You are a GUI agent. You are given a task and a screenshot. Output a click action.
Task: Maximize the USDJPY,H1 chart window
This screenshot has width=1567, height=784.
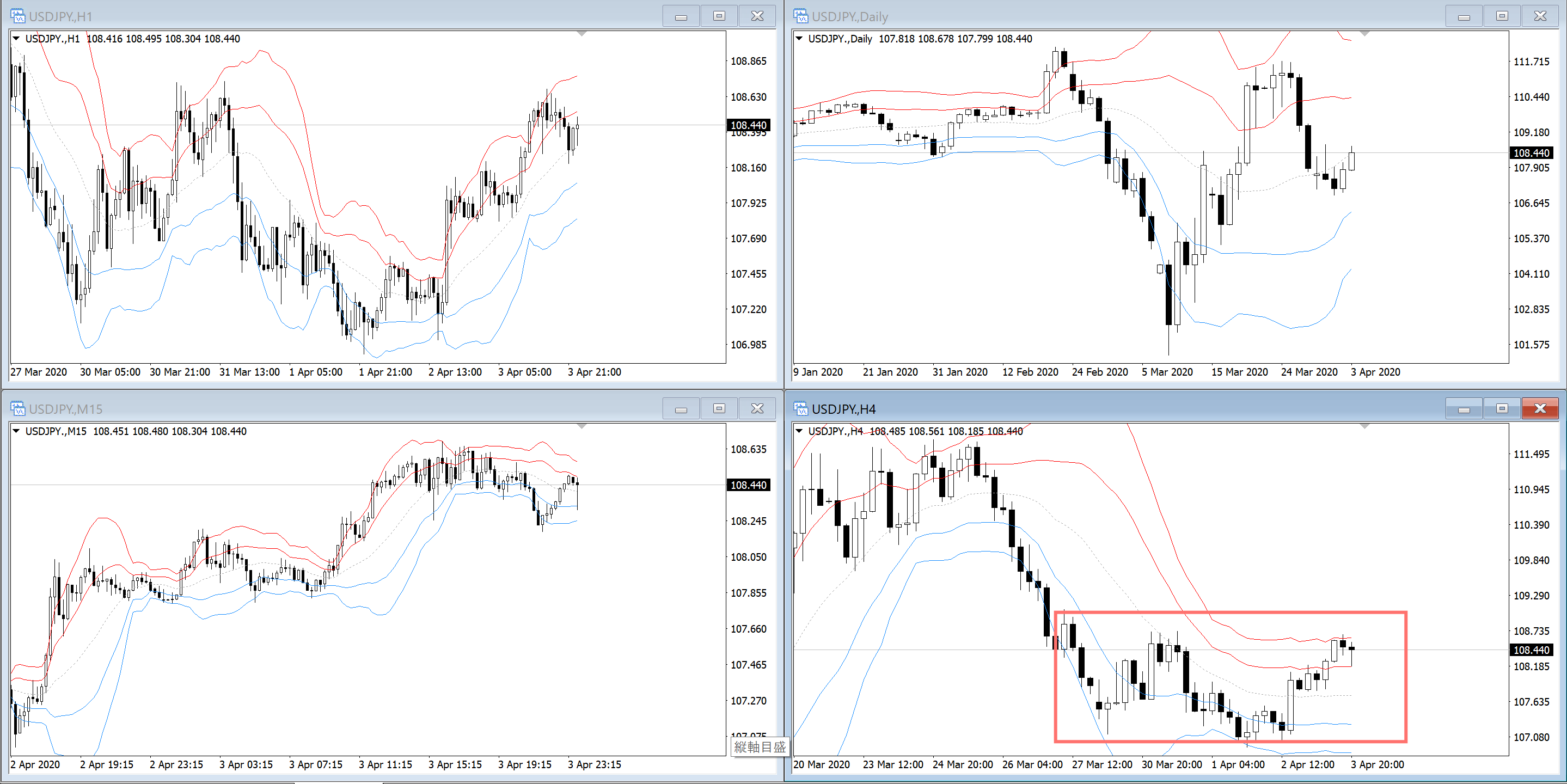719,16
